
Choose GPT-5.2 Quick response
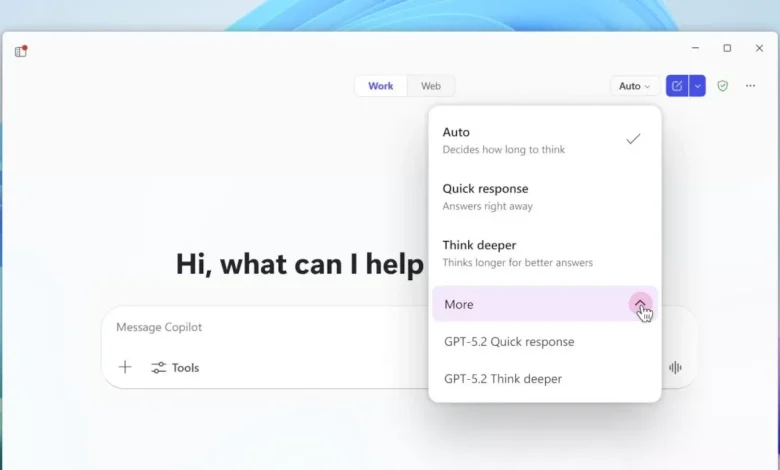pos(545,342)
